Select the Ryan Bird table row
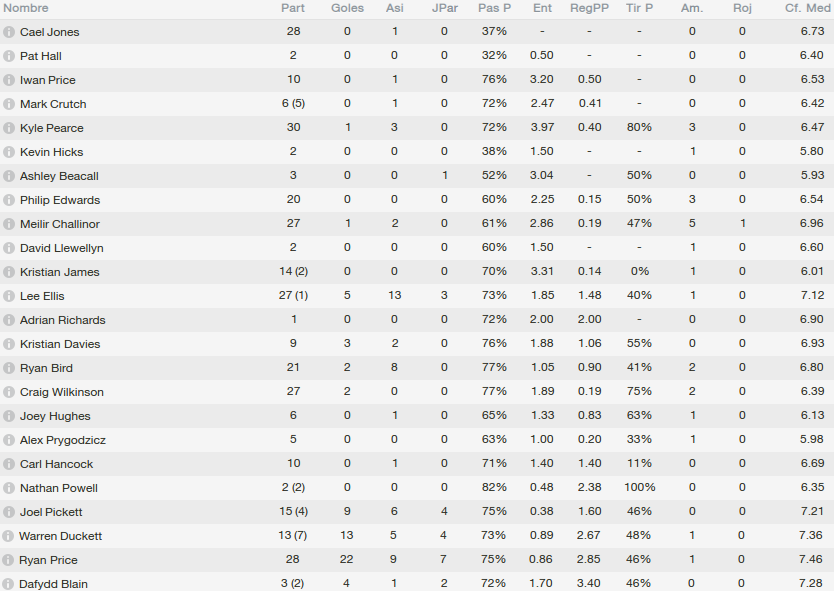Screen dimensions: 834x591 pos(417,368)
